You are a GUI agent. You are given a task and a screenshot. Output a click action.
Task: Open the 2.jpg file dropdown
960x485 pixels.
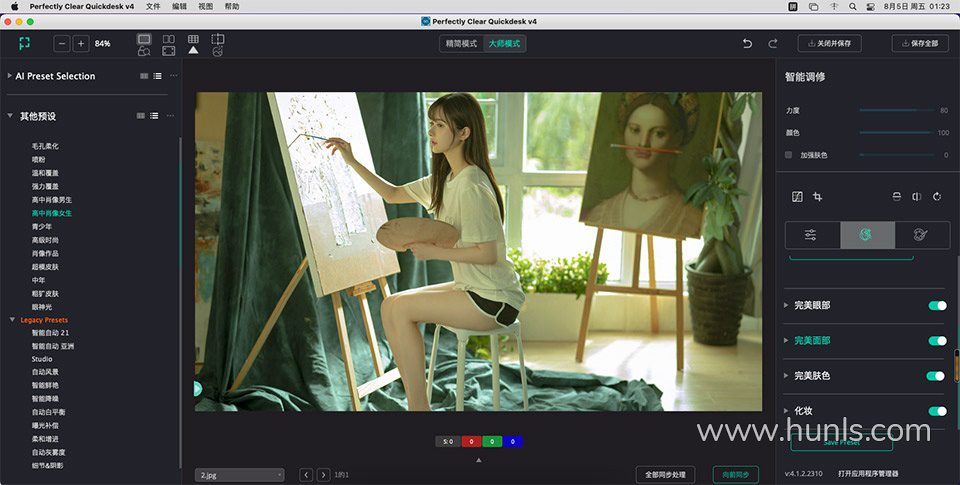(240, 475)
